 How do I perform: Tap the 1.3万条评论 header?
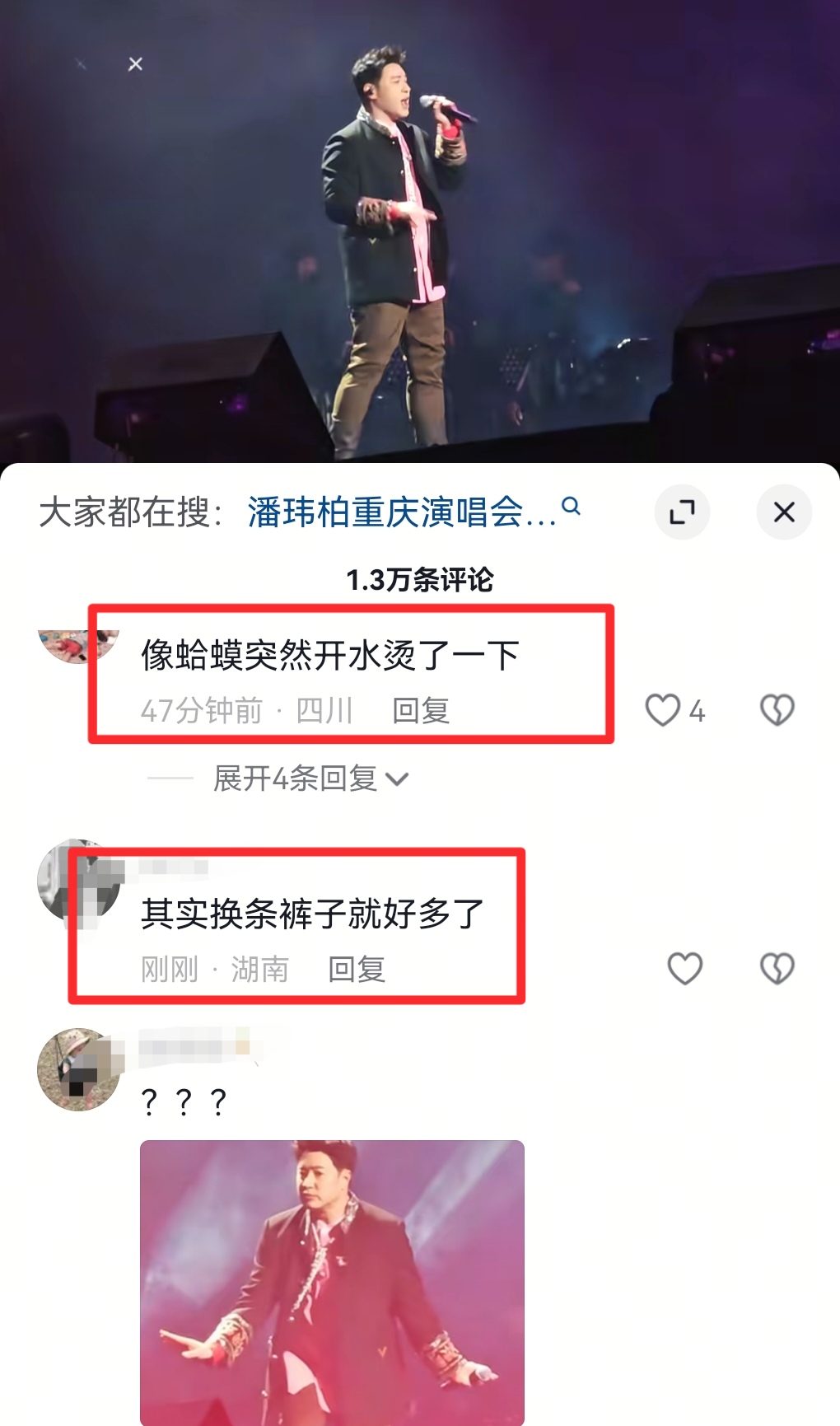[x=420, y=580]
